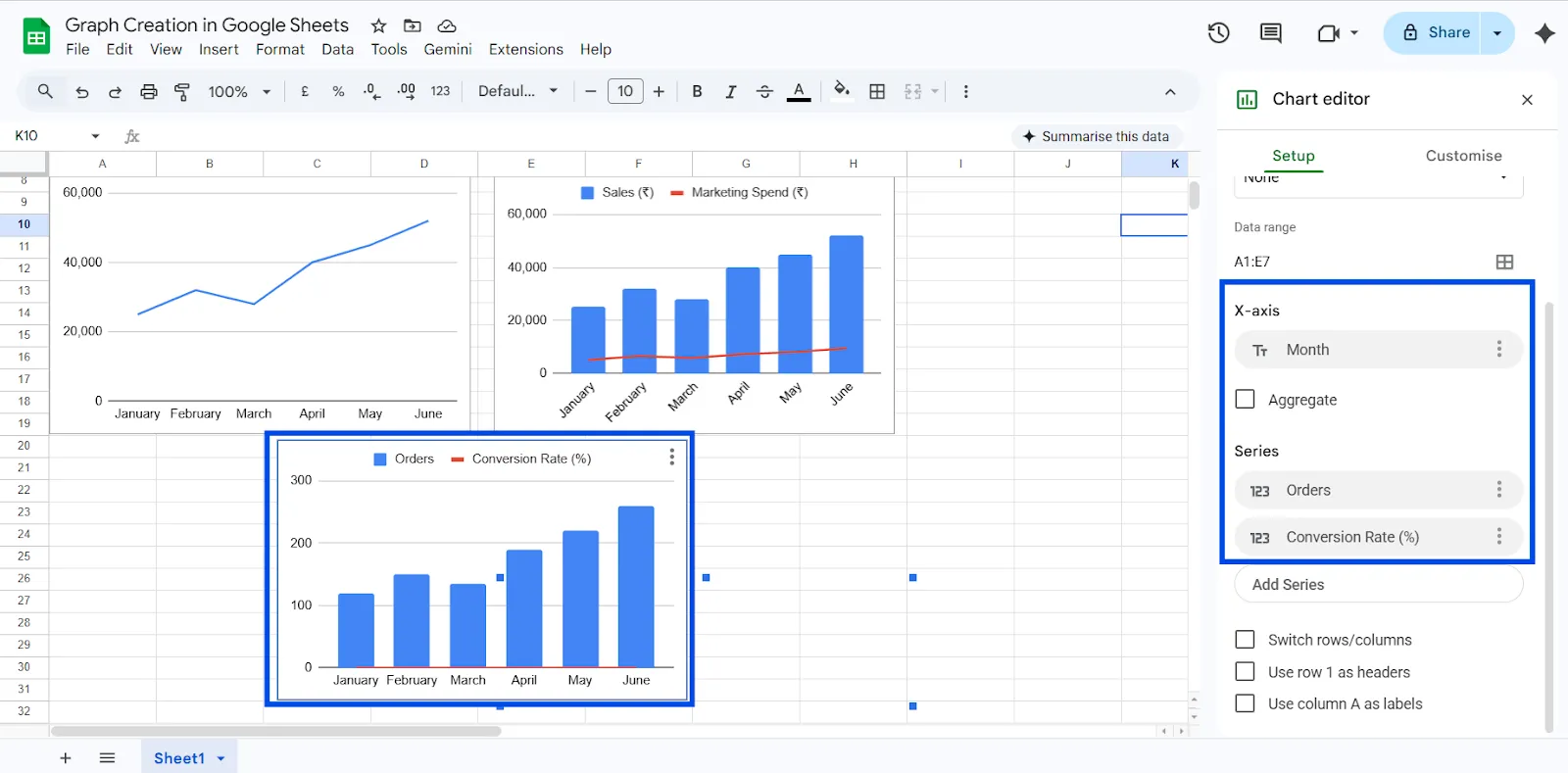Click the borders icon in toolbar
Image resolution: width=1568 pixels, height=773 pixels.
(877, 91)
